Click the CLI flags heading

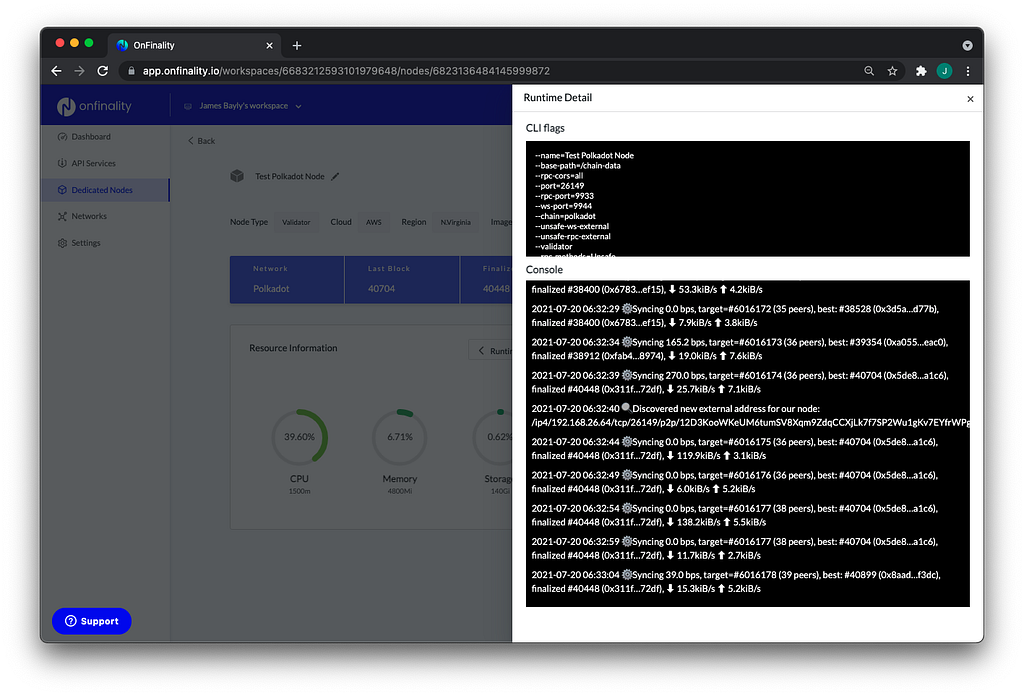[x=545, y=128]
